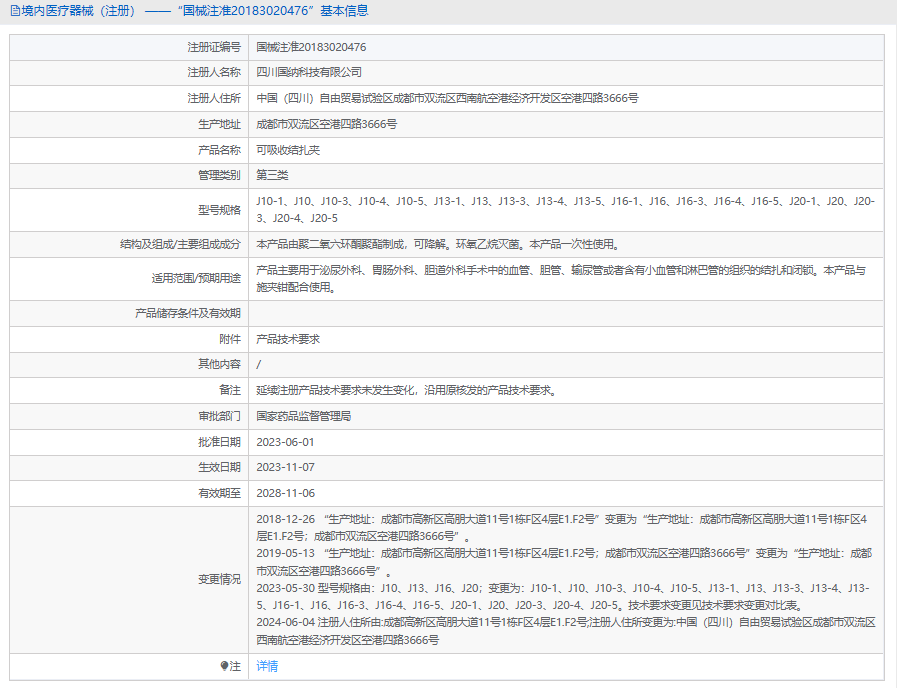The width and height of the screenshot is (897, 688).
Task: Click the 管理类别 field label
Action: coord(220,176)
